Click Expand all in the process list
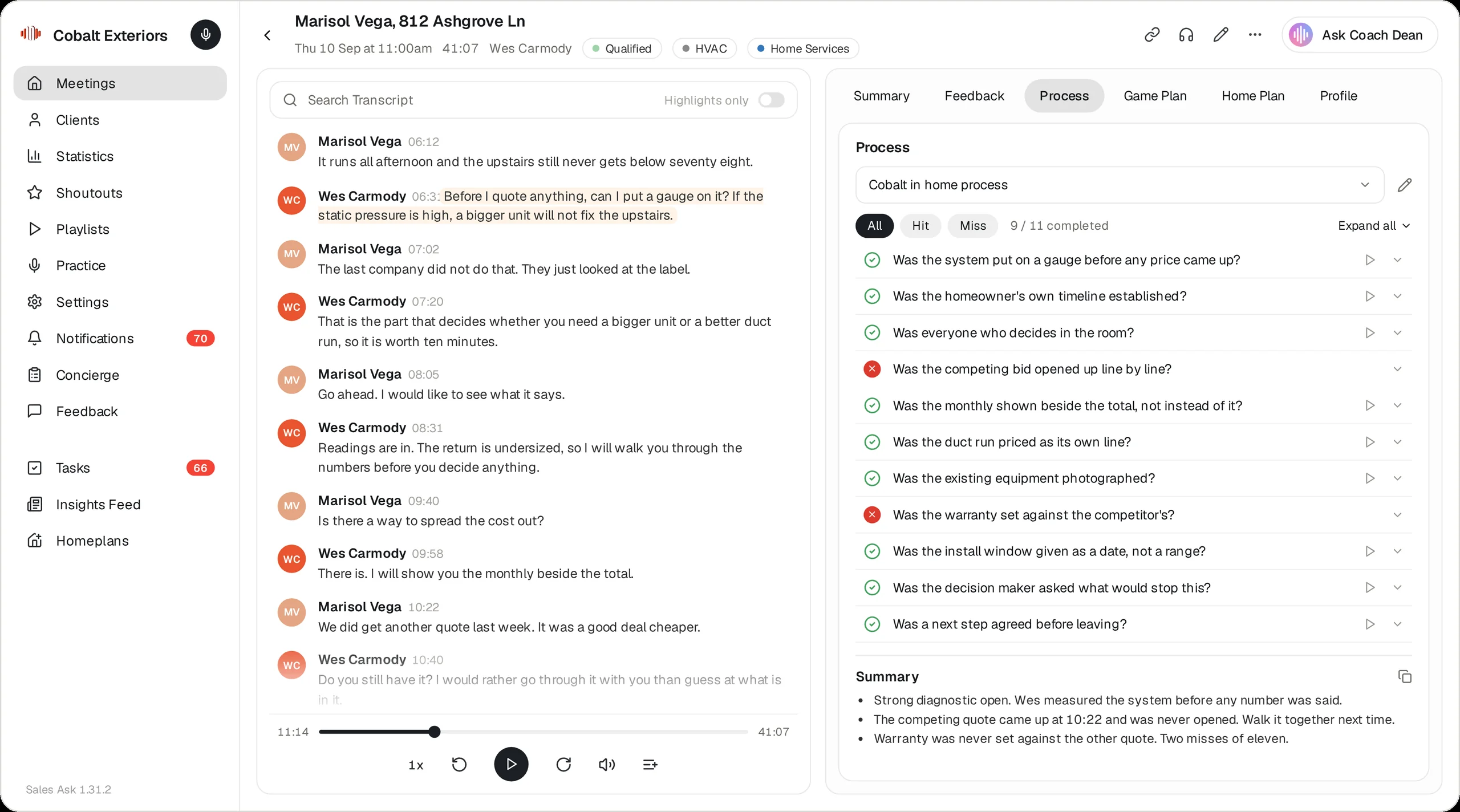 (x=1373, y=226)
